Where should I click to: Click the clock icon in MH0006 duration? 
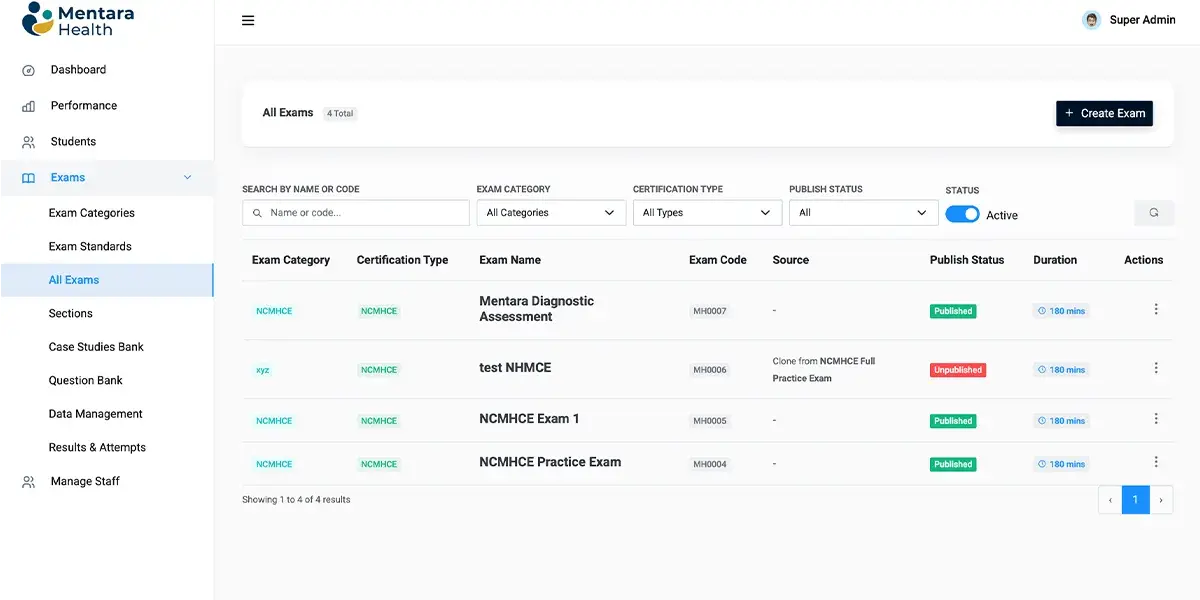(x=1042, y=370)
